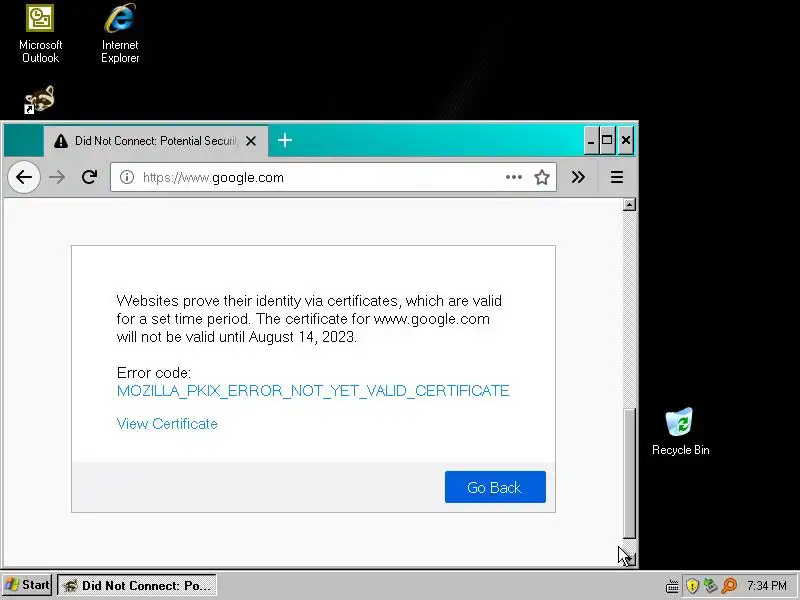
Task: Click the network computers tray icon
Action: (x=710, y=586)
